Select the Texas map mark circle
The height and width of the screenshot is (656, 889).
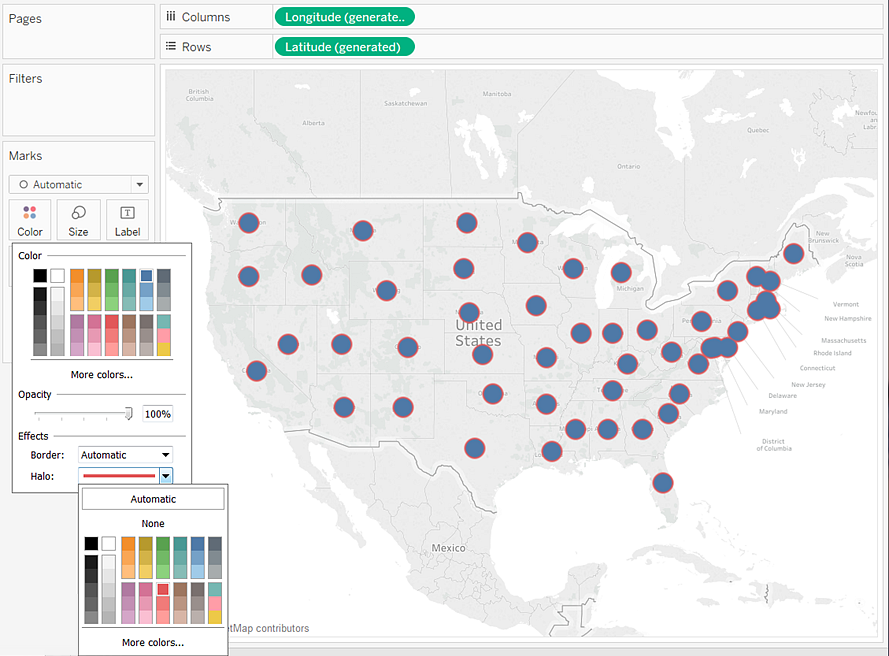click(475, 448)
